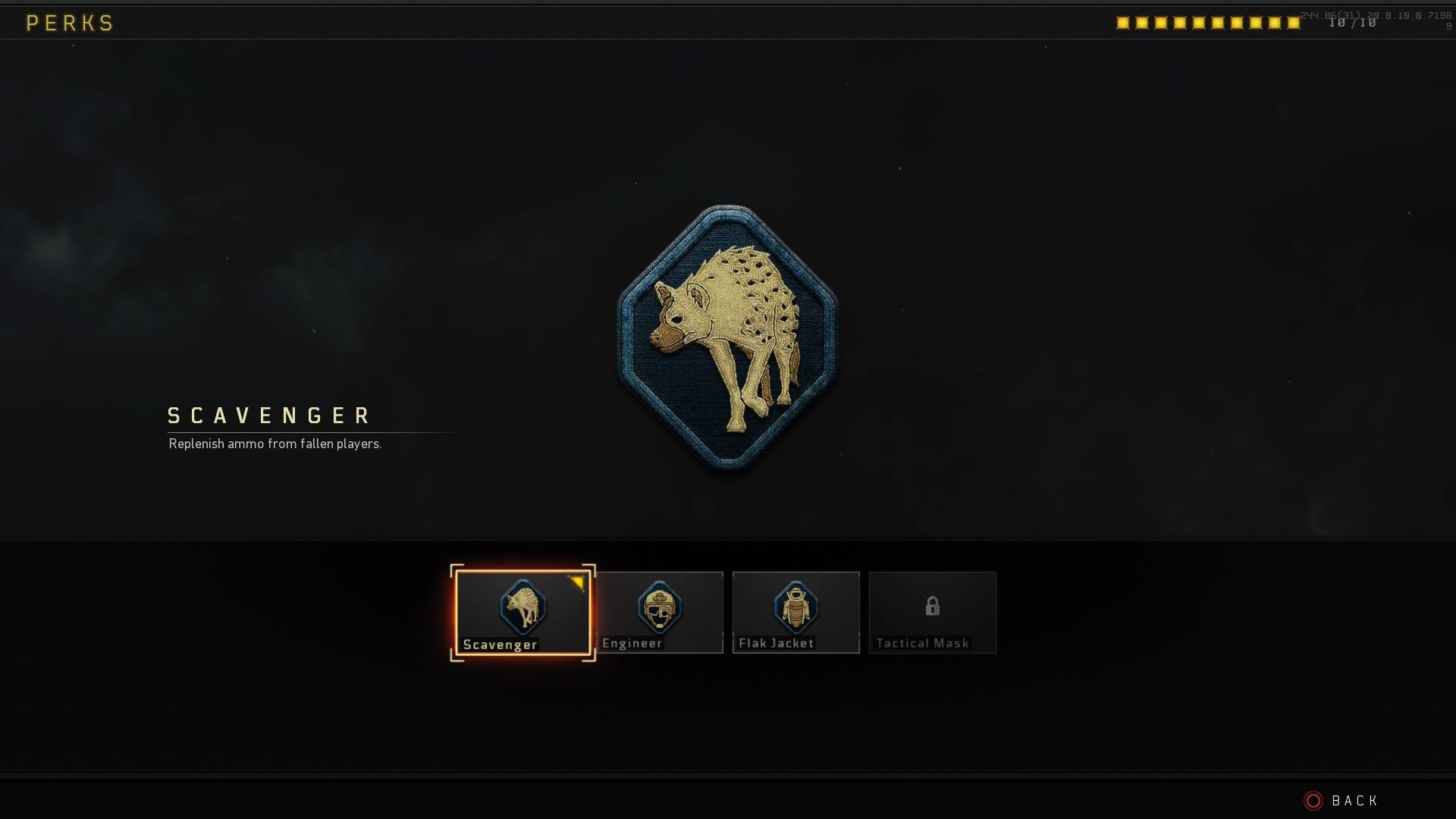Click the red circle icon beside BACK

[x=1313, y=801]
